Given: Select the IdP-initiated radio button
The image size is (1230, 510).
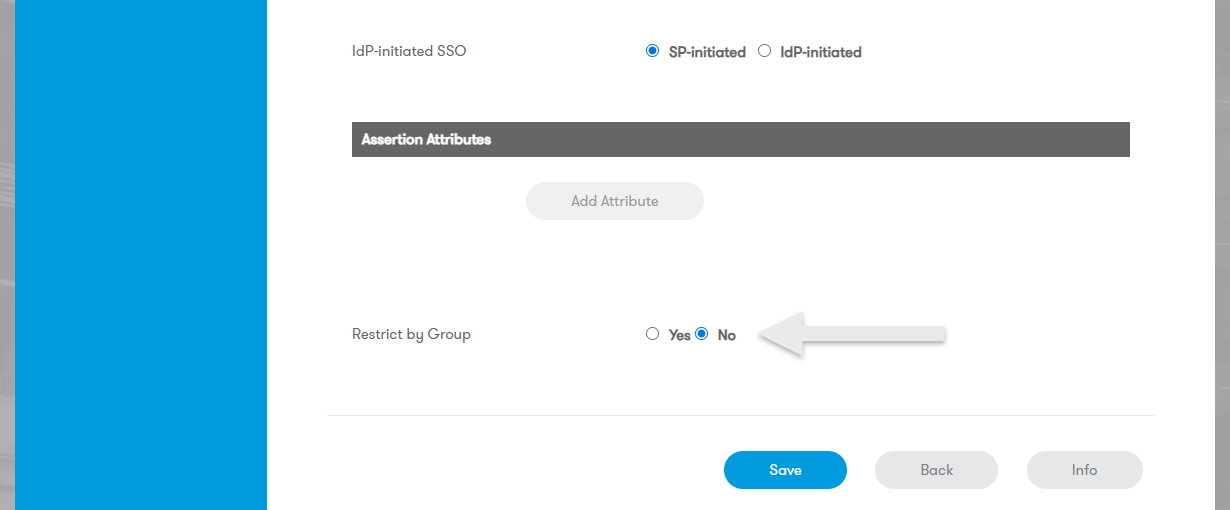Looking at the screenshot, I should tap(765, 51).
